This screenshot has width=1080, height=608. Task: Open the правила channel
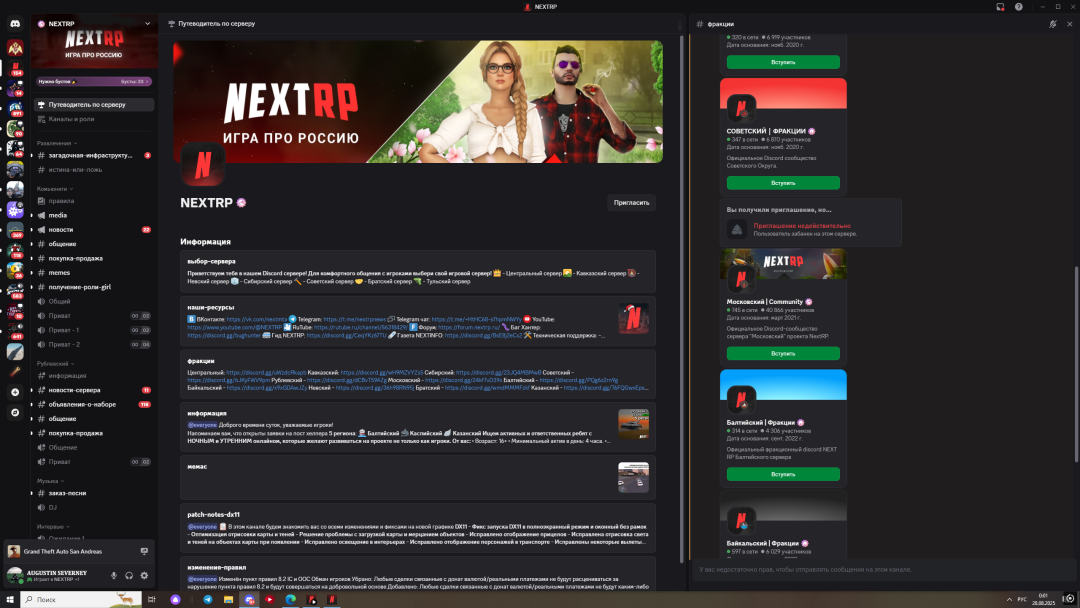pos(94,201)
